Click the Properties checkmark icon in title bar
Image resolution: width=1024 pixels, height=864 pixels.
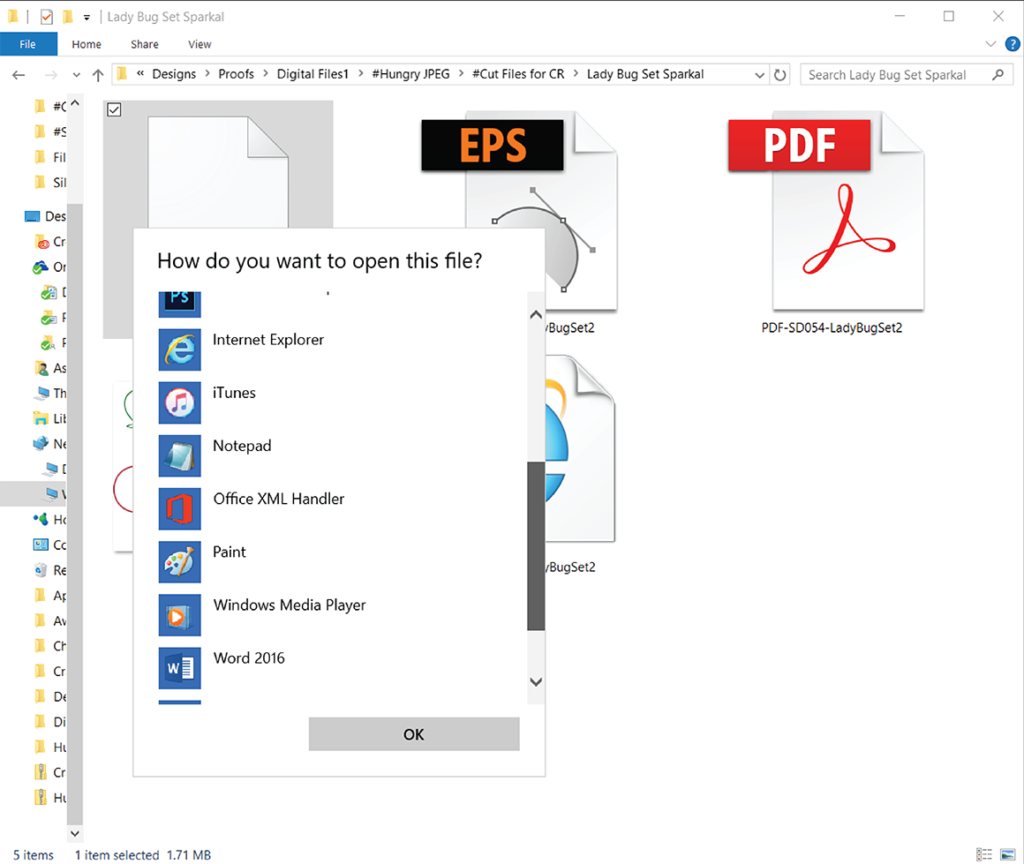[x=46, y=17]
